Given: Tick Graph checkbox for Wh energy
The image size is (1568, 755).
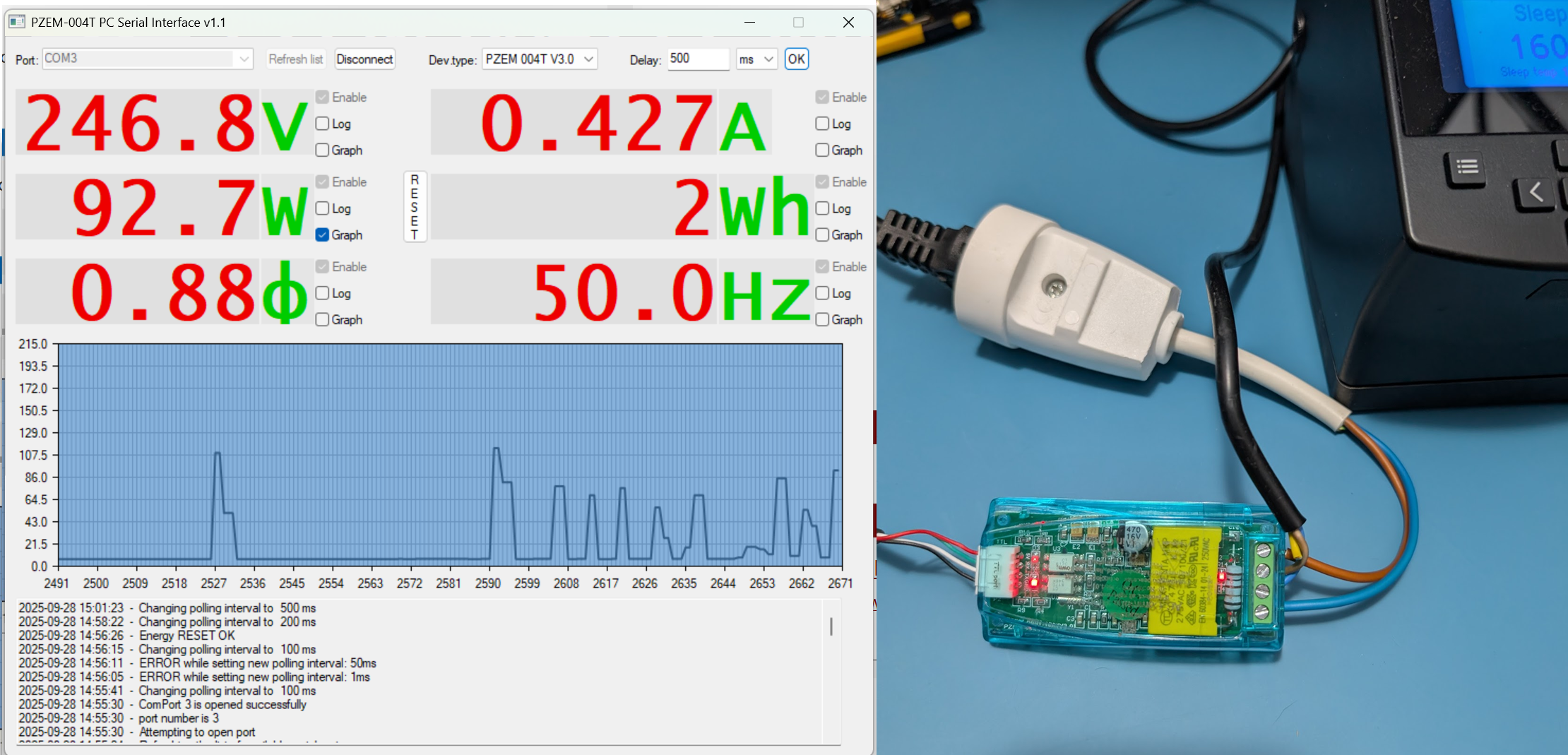Looking at the screenshot, I should pos(822,235).
